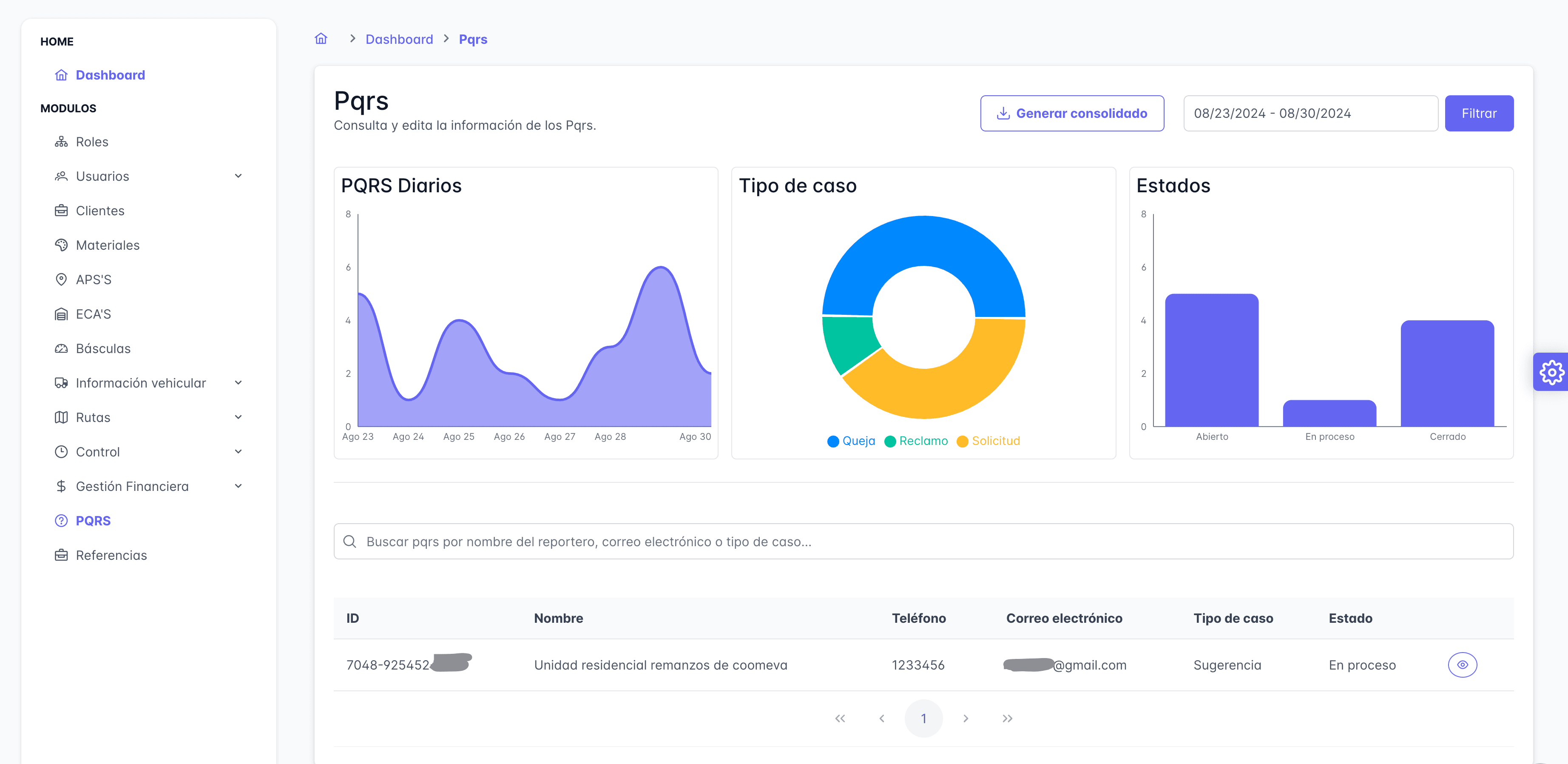Click the Materiales palette icon
Image resolution: width=1568 pixels, height=764 pixels.
pos(62,245)
